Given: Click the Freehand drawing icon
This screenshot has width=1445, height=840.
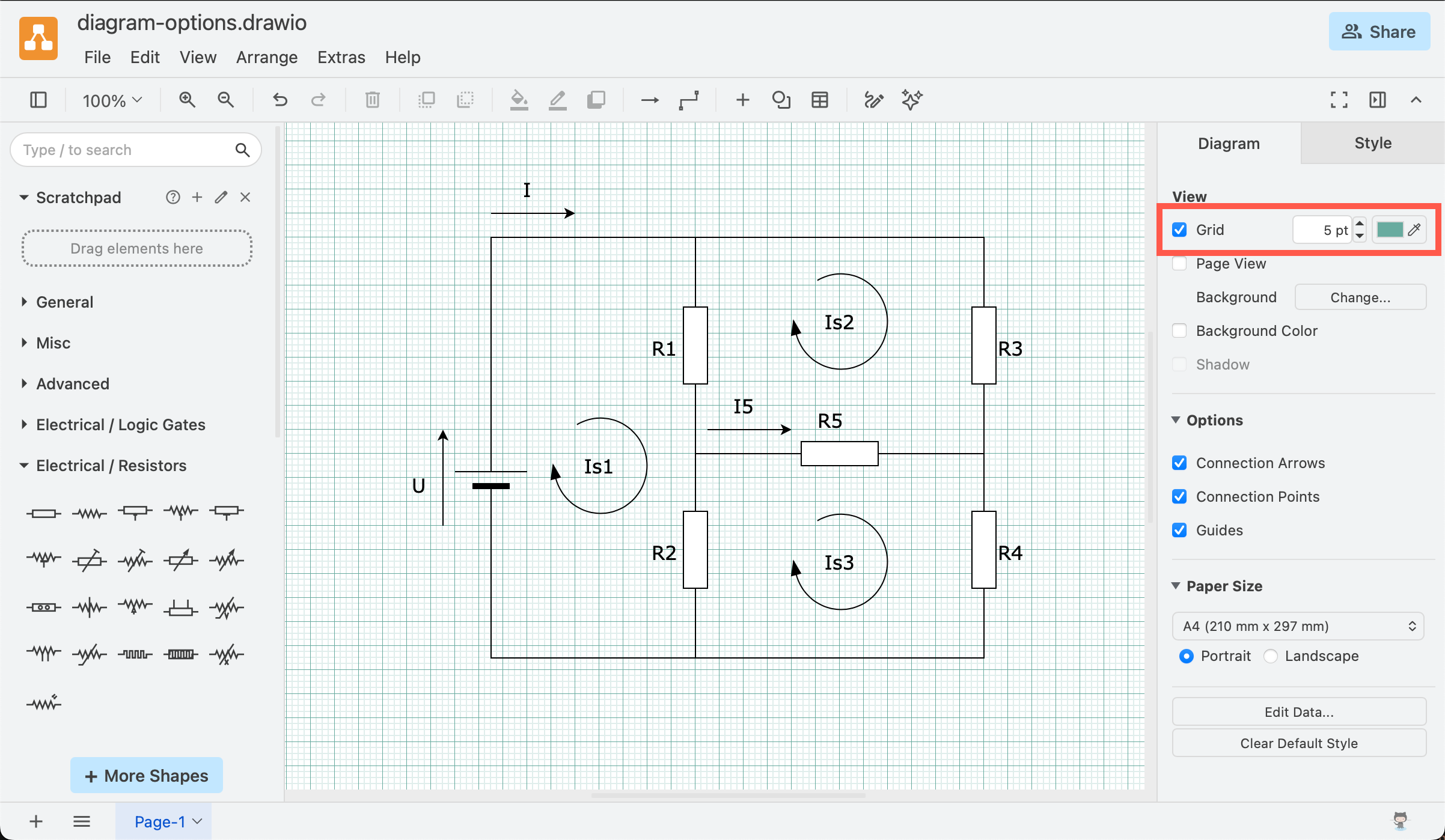Looking at the screenshot, I should (874, 100).
